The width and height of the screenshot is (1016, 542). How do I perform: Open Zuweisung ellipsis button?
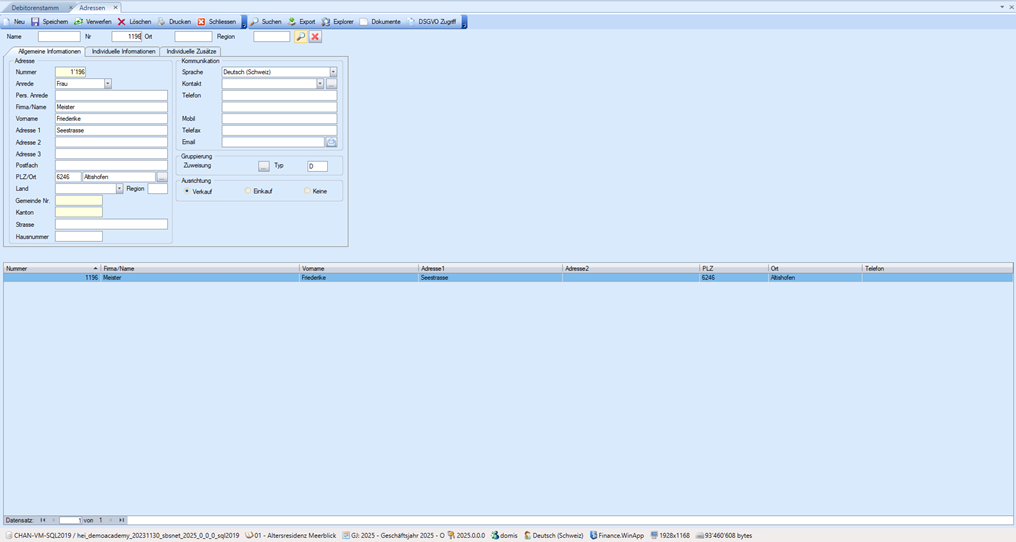tap(264, 167)
